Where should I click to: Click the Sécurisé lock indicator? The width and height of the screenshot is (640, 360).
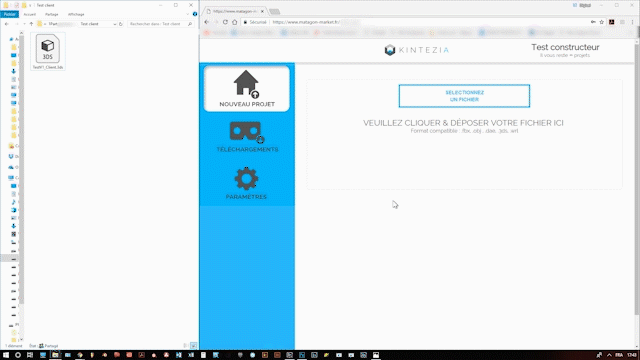pyautogui.click(x=255, y=22)
